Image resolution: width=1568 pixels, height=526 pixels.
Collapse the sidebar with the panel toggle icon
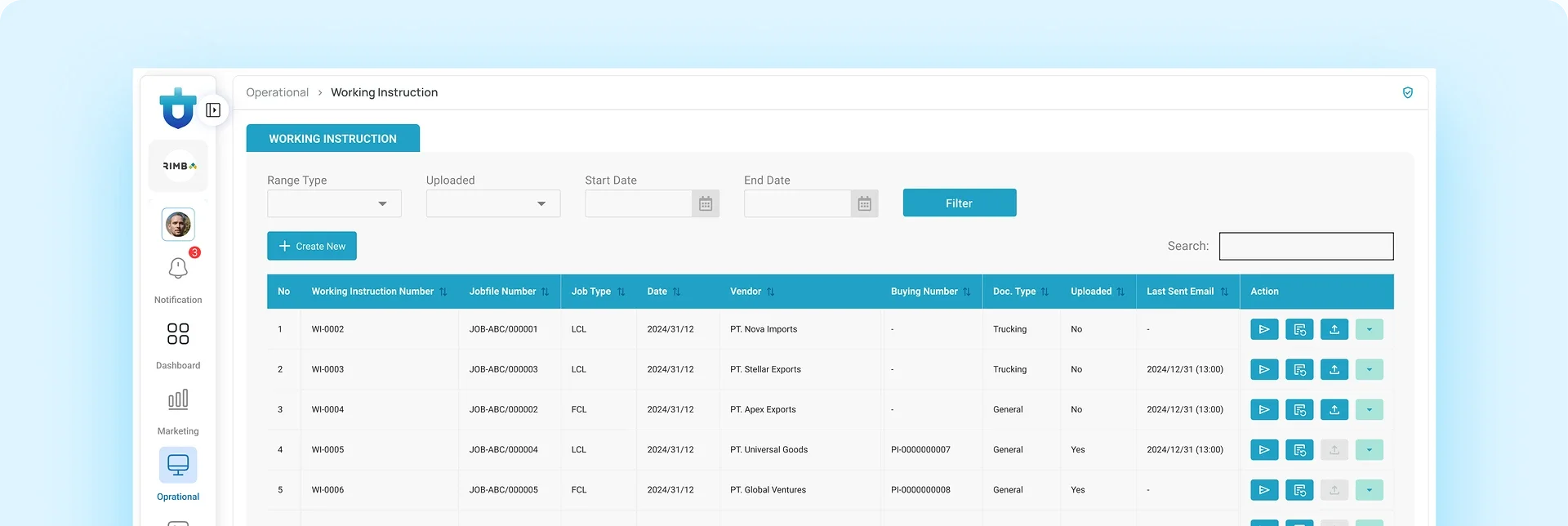pos(213,110)
